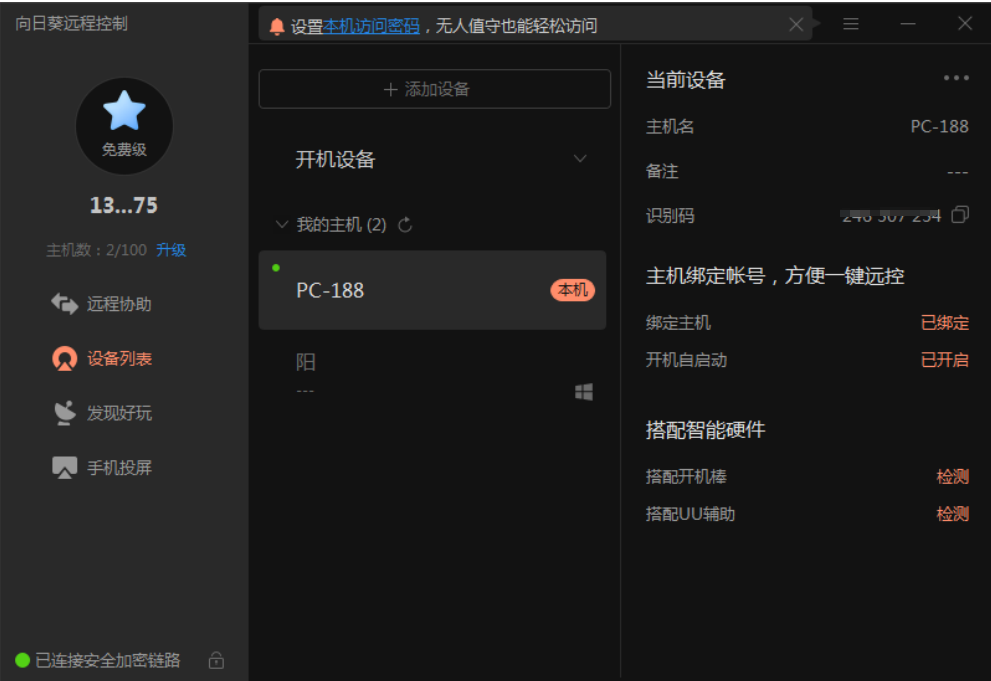Viewport: 991px width, 681px height.
Task: Refresh the 我的主机 host list
Action: pos(405,224)
